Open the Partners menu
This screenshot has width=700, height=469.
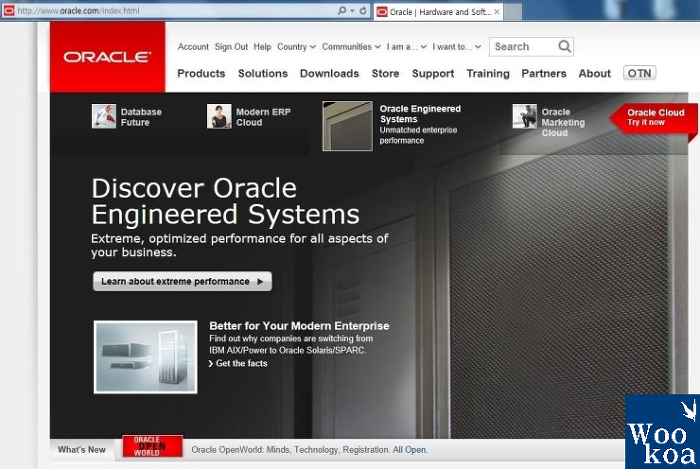544,73
